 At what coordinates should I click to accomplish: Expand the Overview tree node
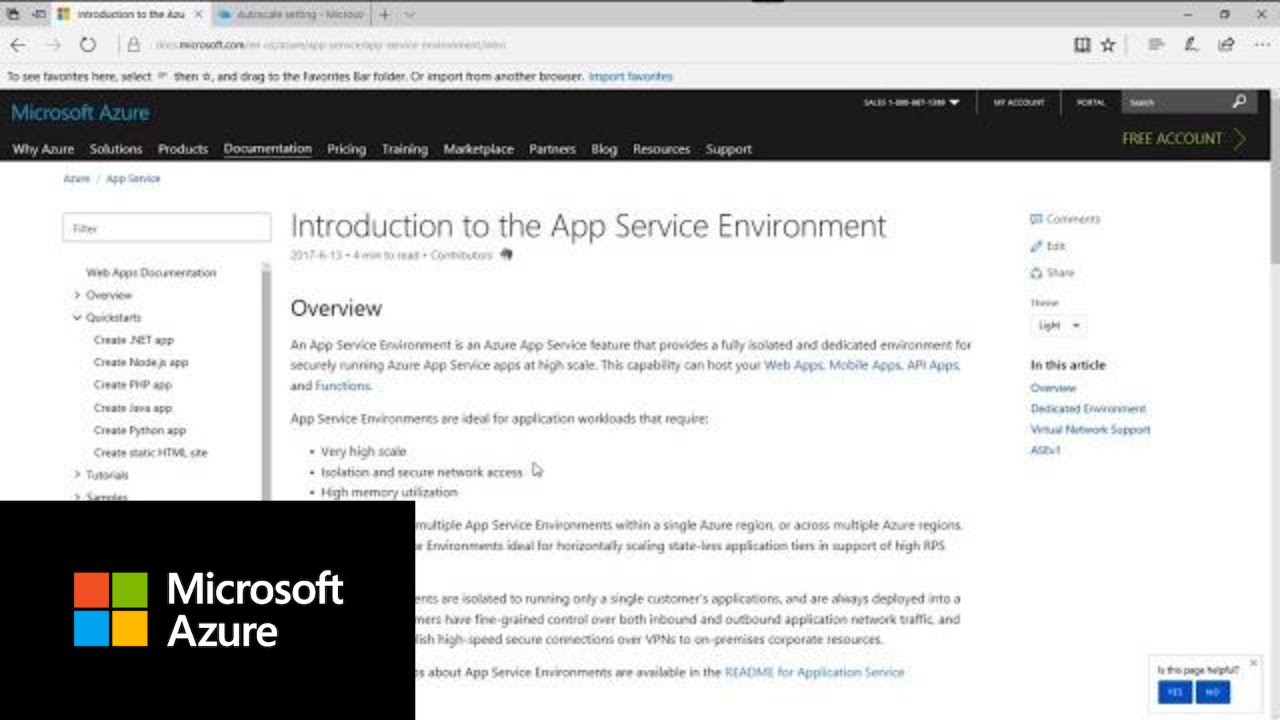pos(77,295)
